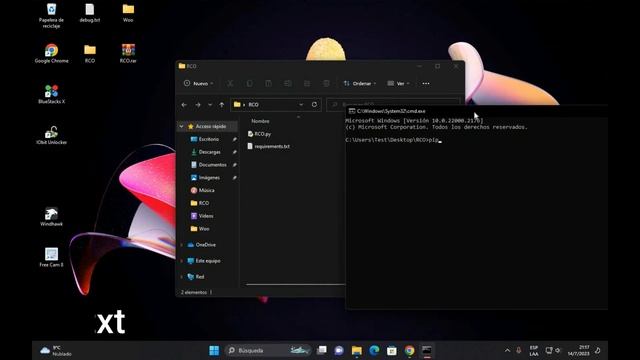Expand the address bar history dropdown
Screen dimensions: 640x360
click(x=301, y=104)
